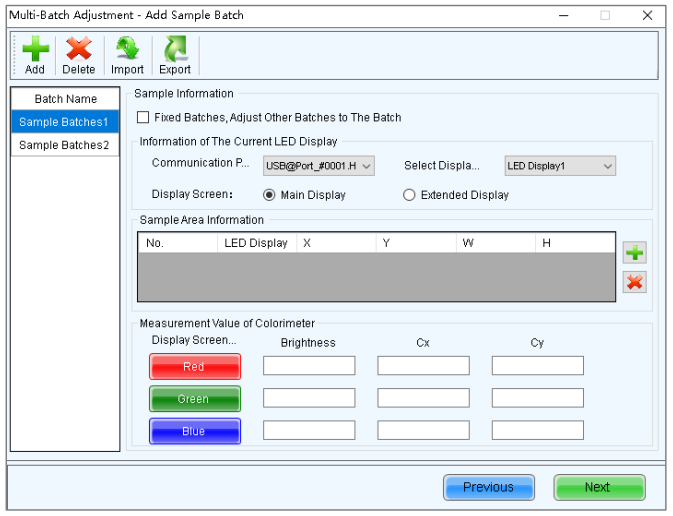This screenshot has height=516, width=673.
Task: Select Sample Batches1 in batch list
Action: tap(65, 122)
